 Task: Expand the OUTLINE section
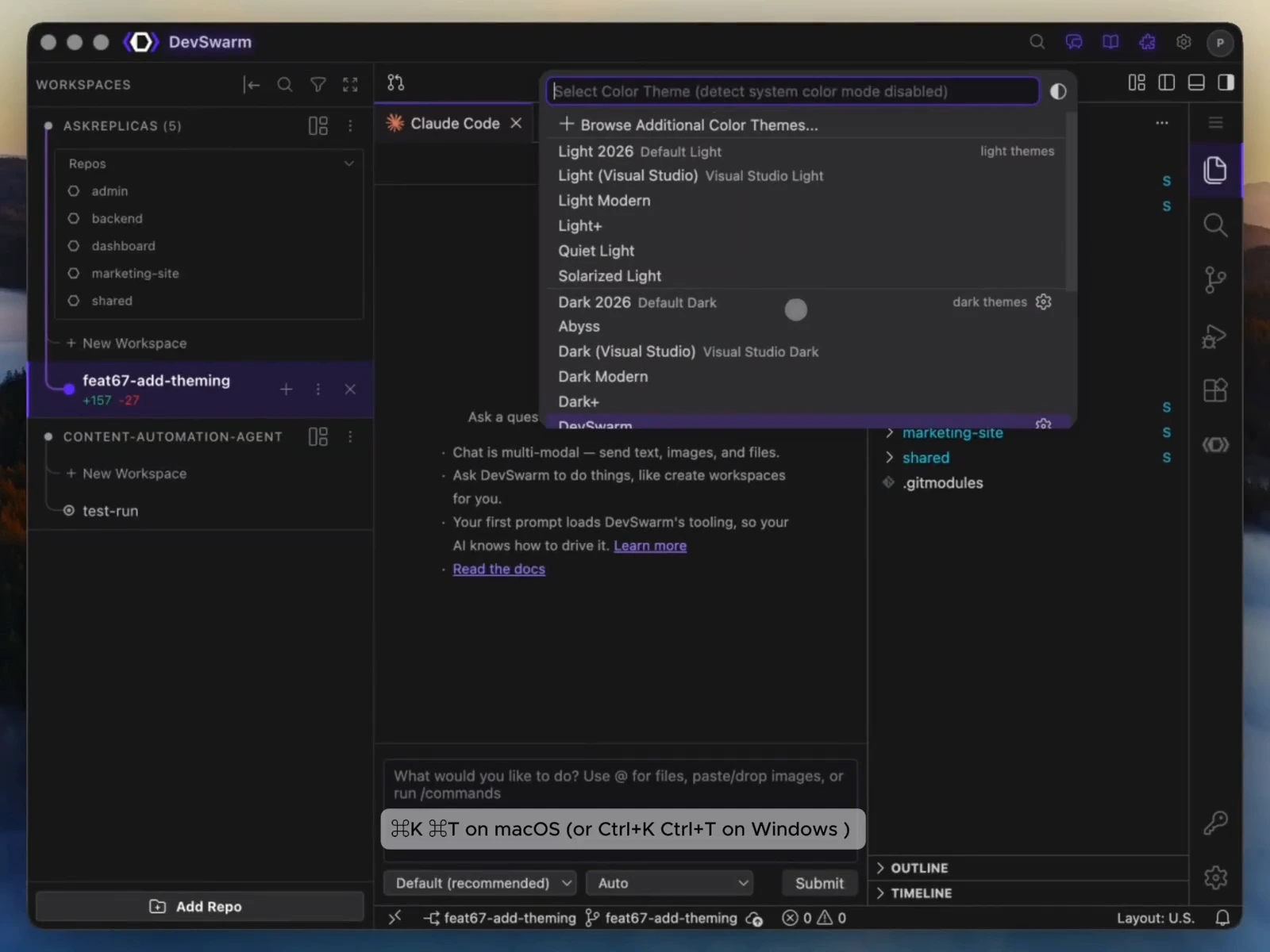click(1029, 868)
